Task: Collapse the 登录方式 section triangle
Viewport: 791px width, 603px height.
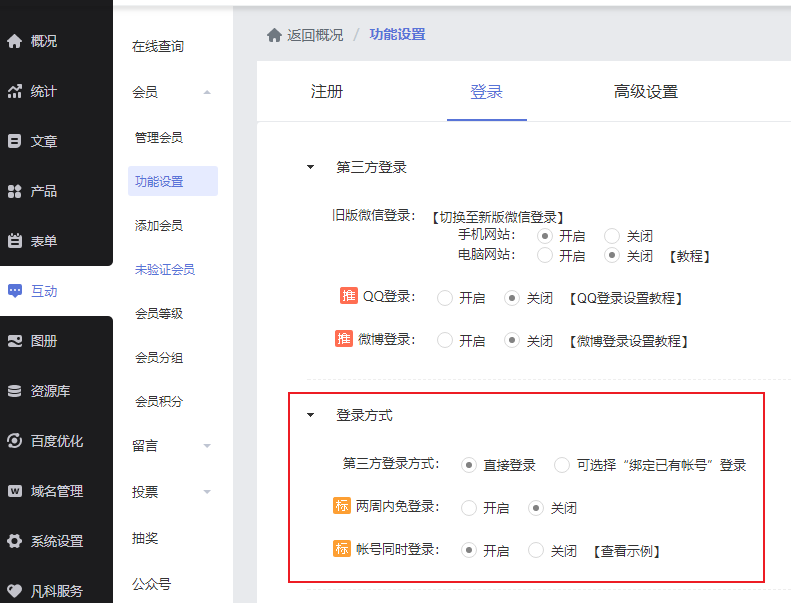Action: click(x=311, y=415)
